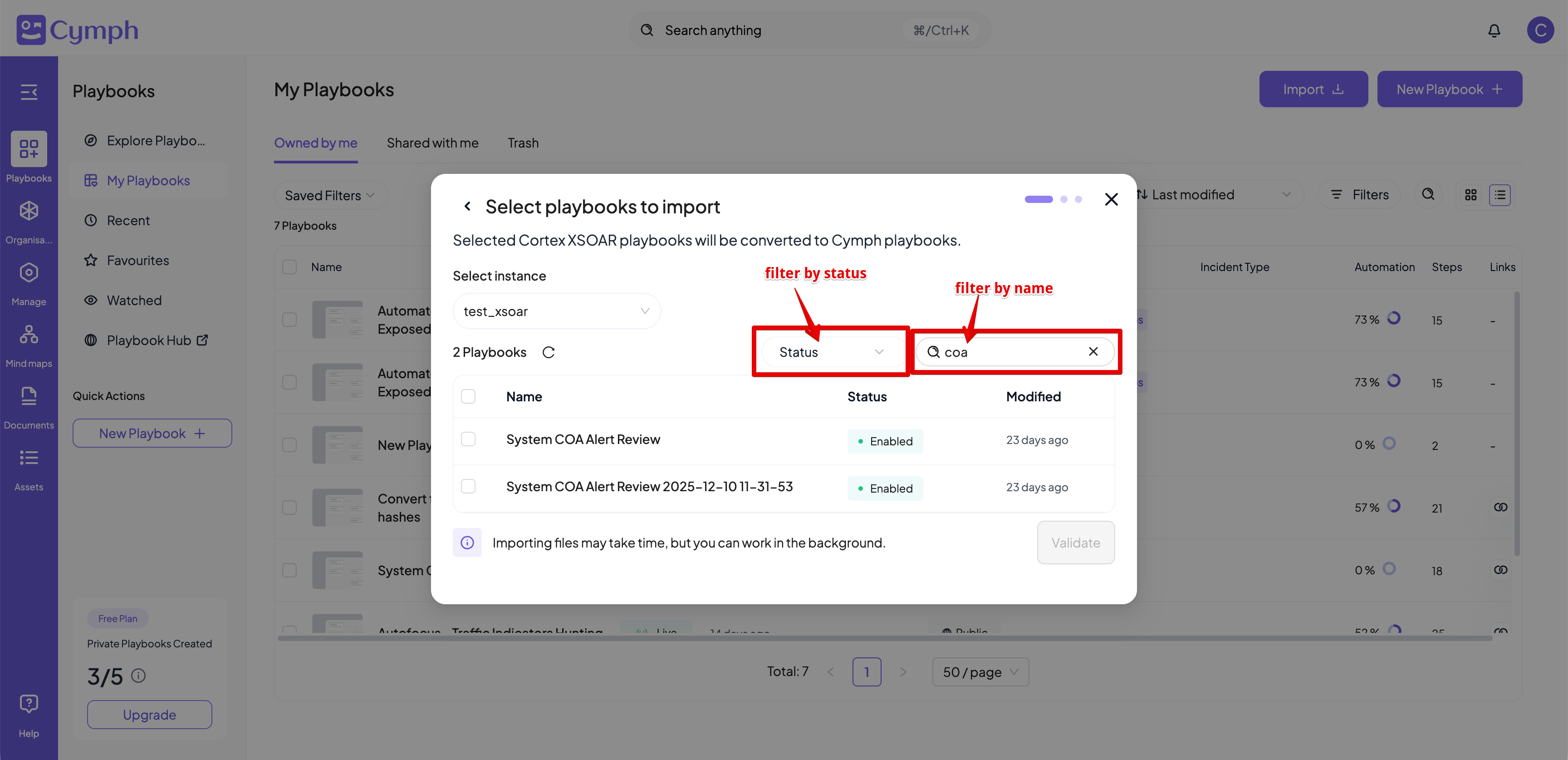Change the 50 per page setting

point(980,672)
